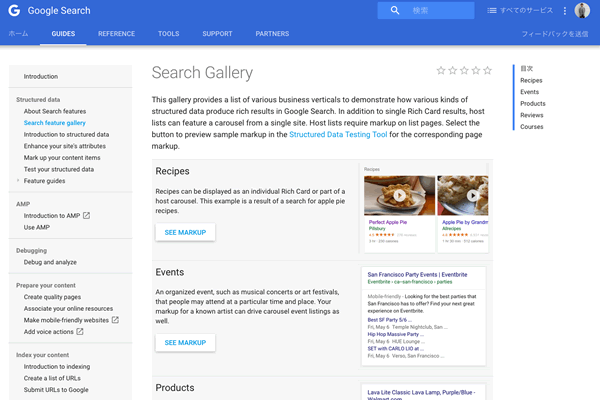
Task: Open Mark up your content items
Action: (x=62, y=158)
